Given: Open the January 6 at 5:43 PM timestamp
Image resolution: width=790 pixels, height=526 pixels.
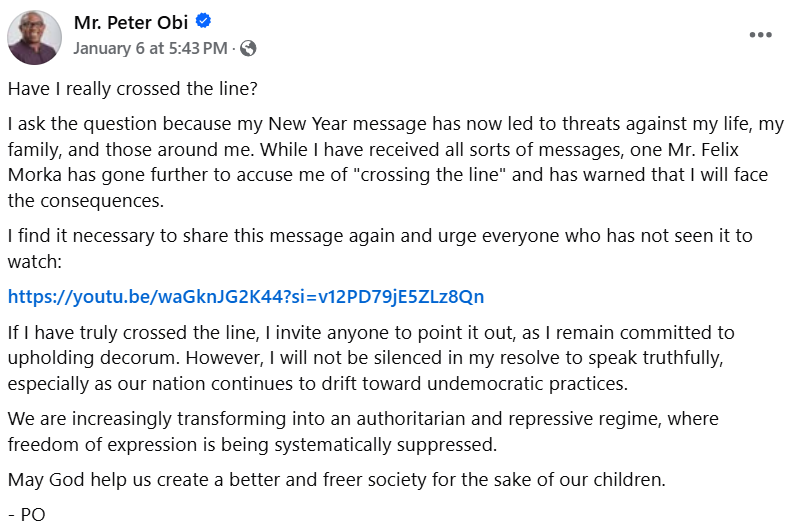Looking at the screenshot, I should 150,47.
